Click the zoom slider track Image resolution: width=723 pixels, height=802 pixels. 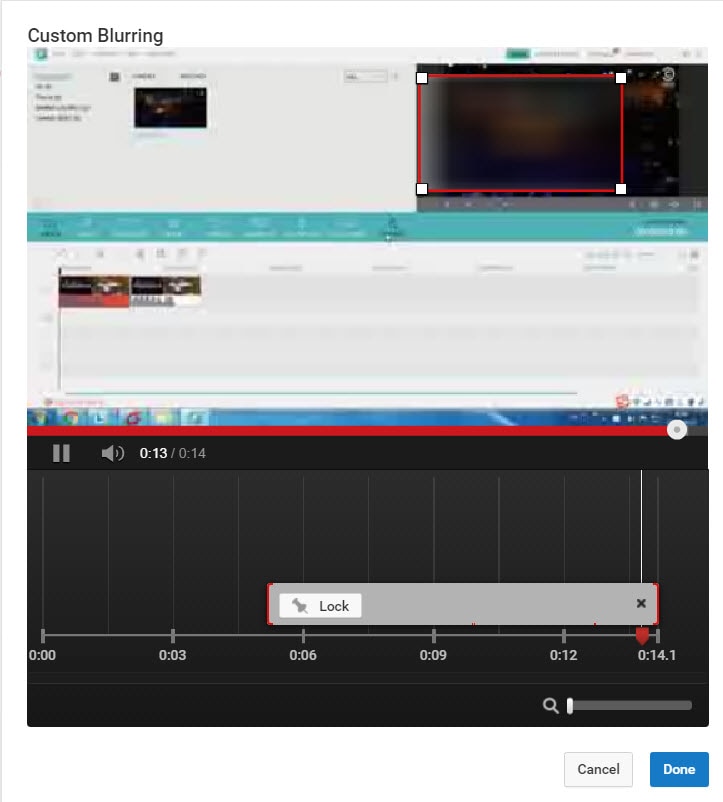tap(630, 706)
